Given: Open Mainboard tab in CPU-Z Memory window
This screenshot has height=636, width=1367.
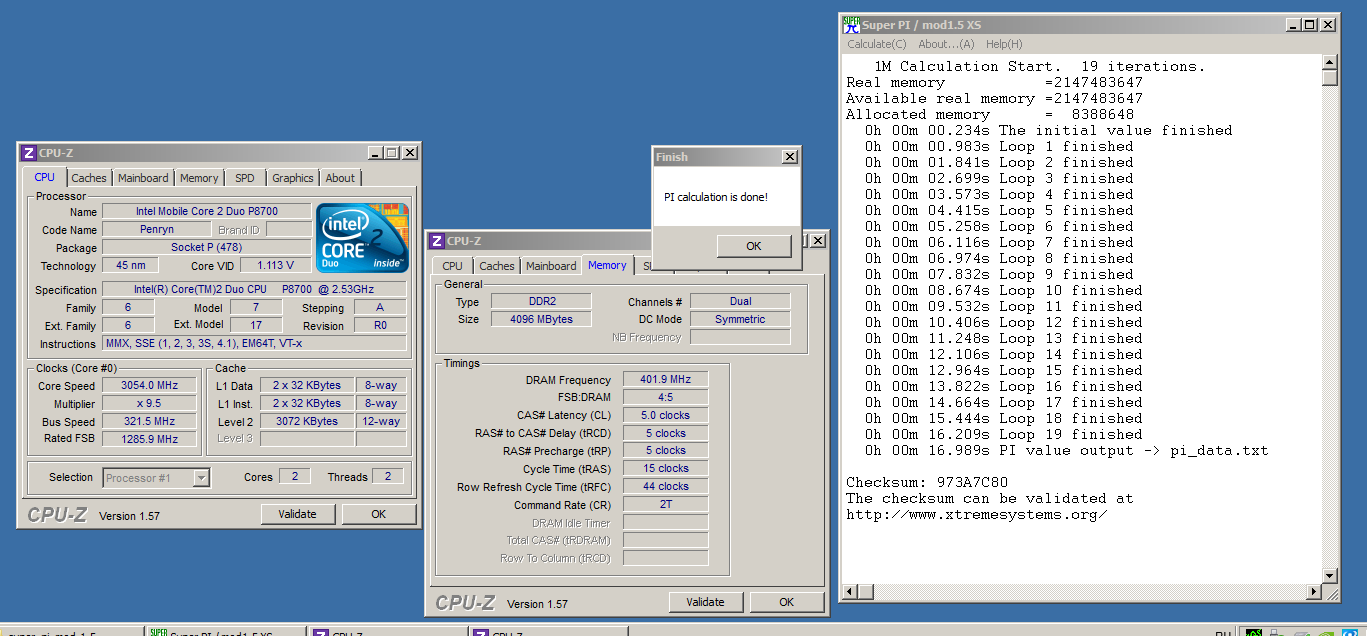Looking at the screenshot, I should tap(551, 266).
